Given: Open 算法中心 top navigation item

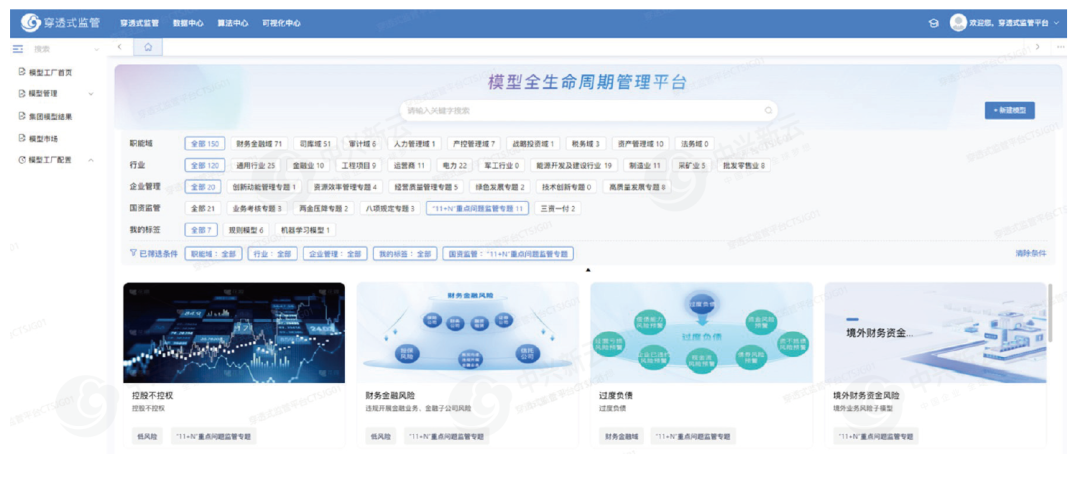Looking at the screenshot, I should 232,23.
